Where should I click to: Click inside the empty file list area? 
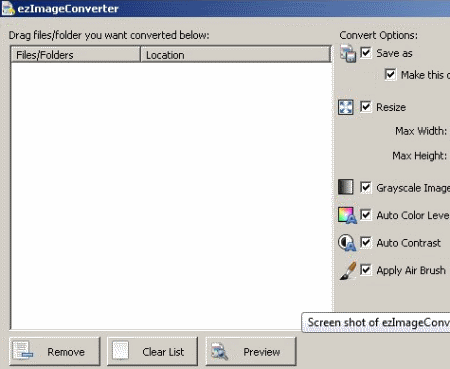pyautogui.click(x=171, y=196)
